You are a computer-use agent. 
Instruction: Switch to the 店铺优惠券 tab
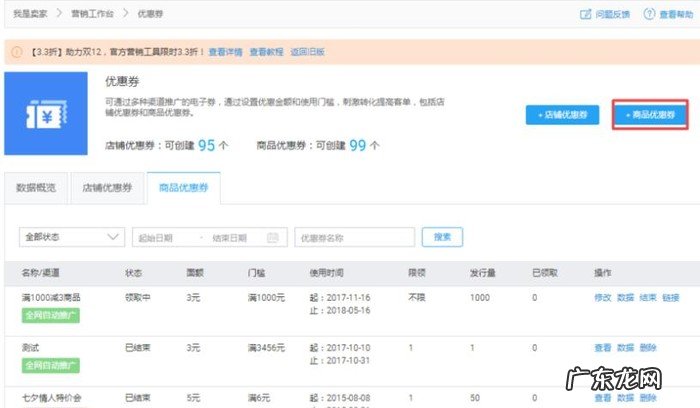tap(107, 188)
